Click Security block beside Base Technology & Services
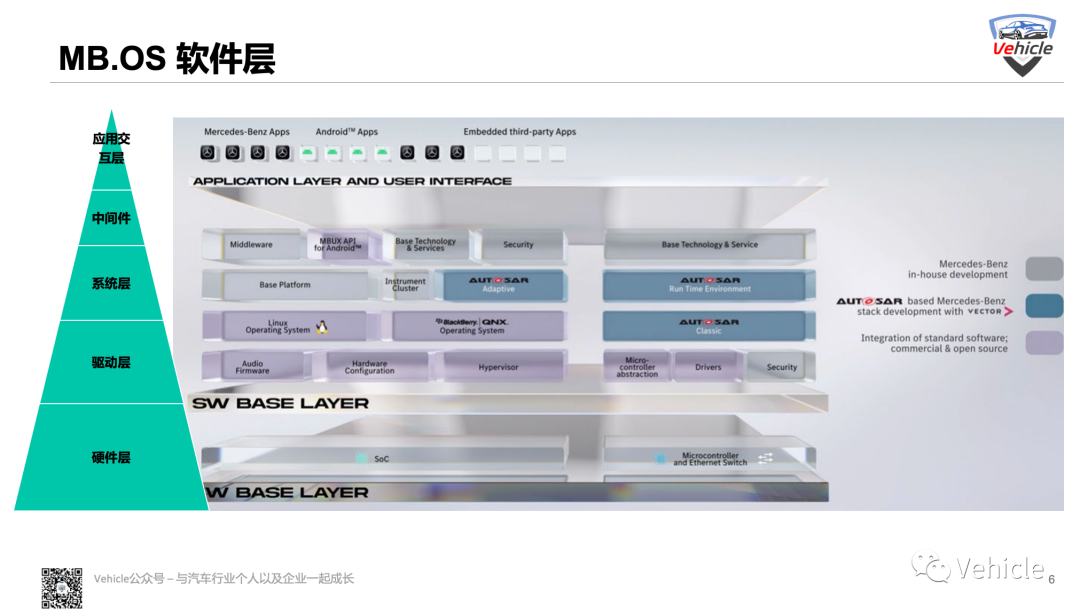The height and width of the screenshot is (614, 1080). tap(519, 245)
